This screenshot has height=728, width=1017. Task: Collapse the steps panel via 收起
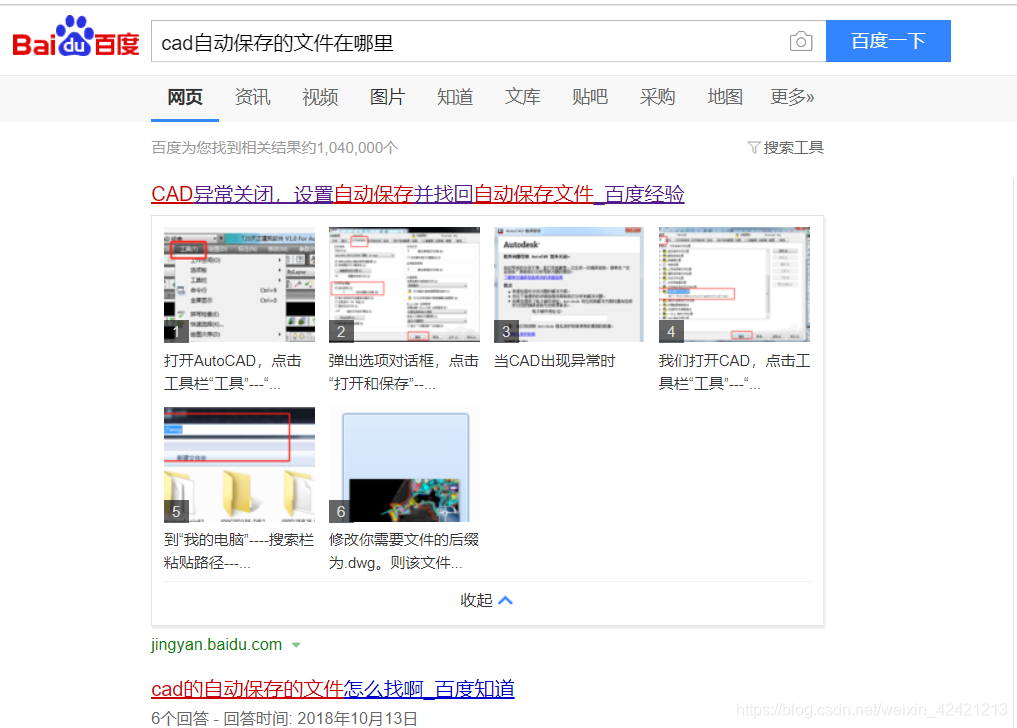click(x=486, y=600)
